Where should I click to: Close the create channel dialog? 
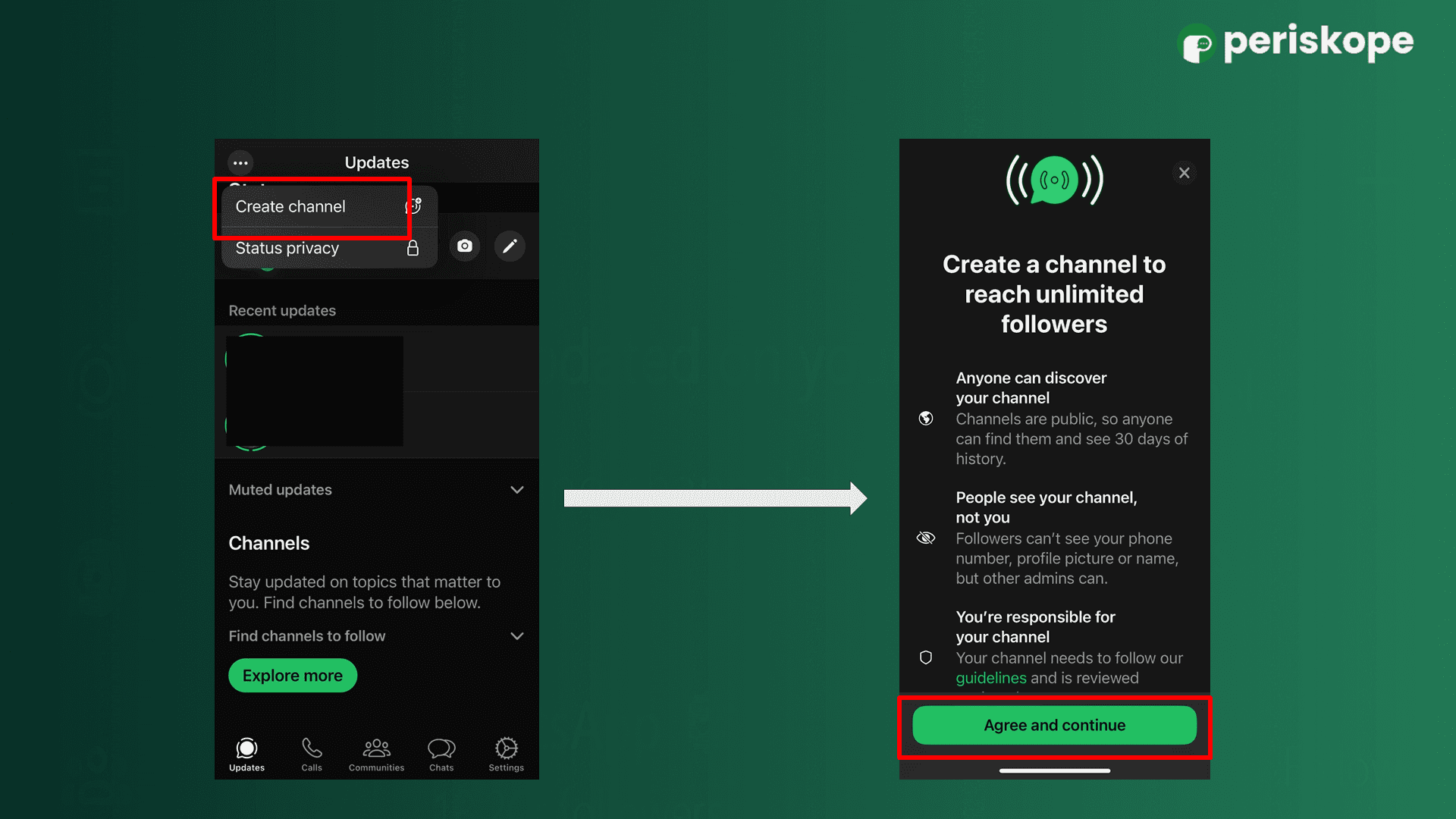pos(1184,173)
